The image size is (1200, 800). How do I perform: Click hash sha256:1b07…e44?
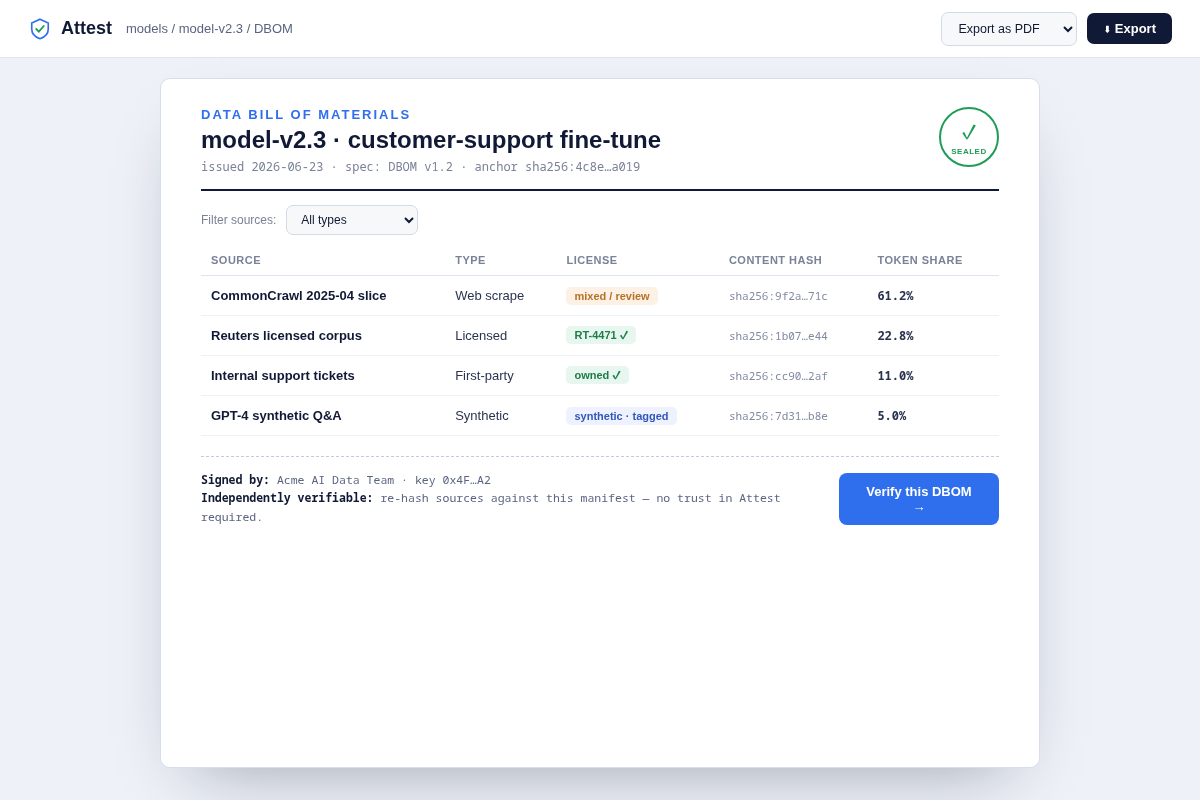(x=778, y=336)
